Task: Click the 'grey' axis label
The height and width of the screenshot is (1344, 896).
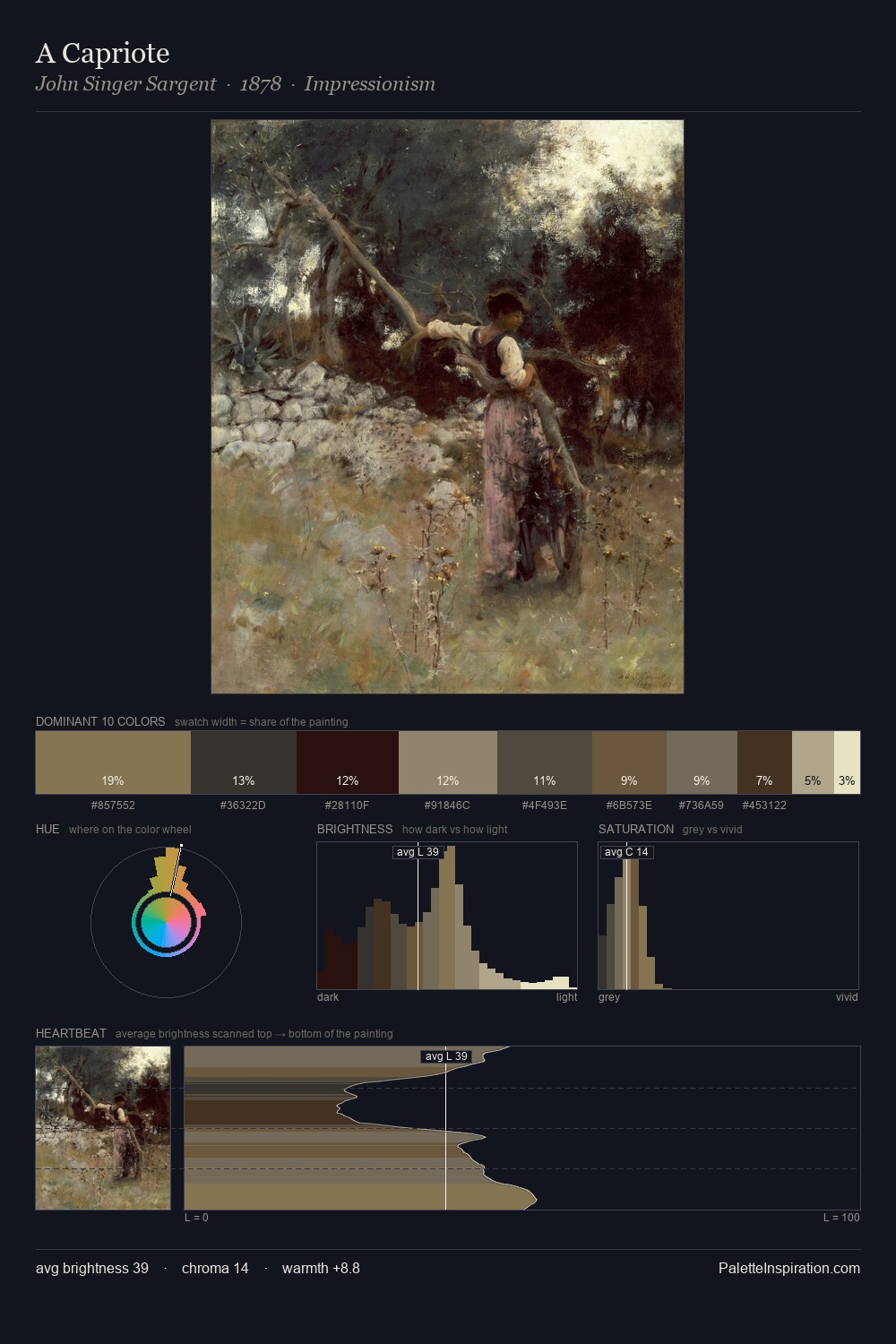Action: coord(609,997)
